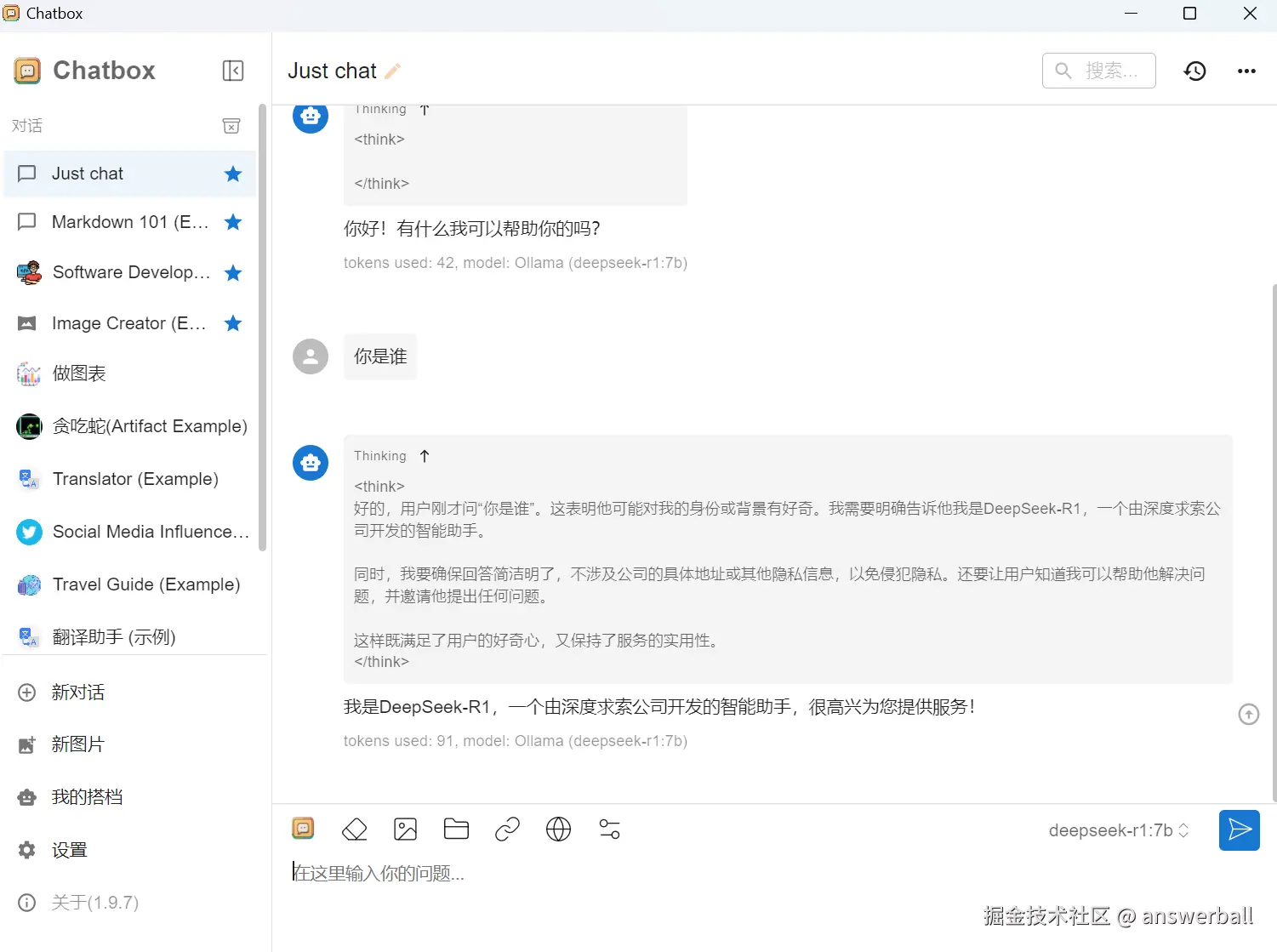Open the Translator (Example) conversation
The width and height of the screenshot is (1277, 952).
[x=130, y=479]
